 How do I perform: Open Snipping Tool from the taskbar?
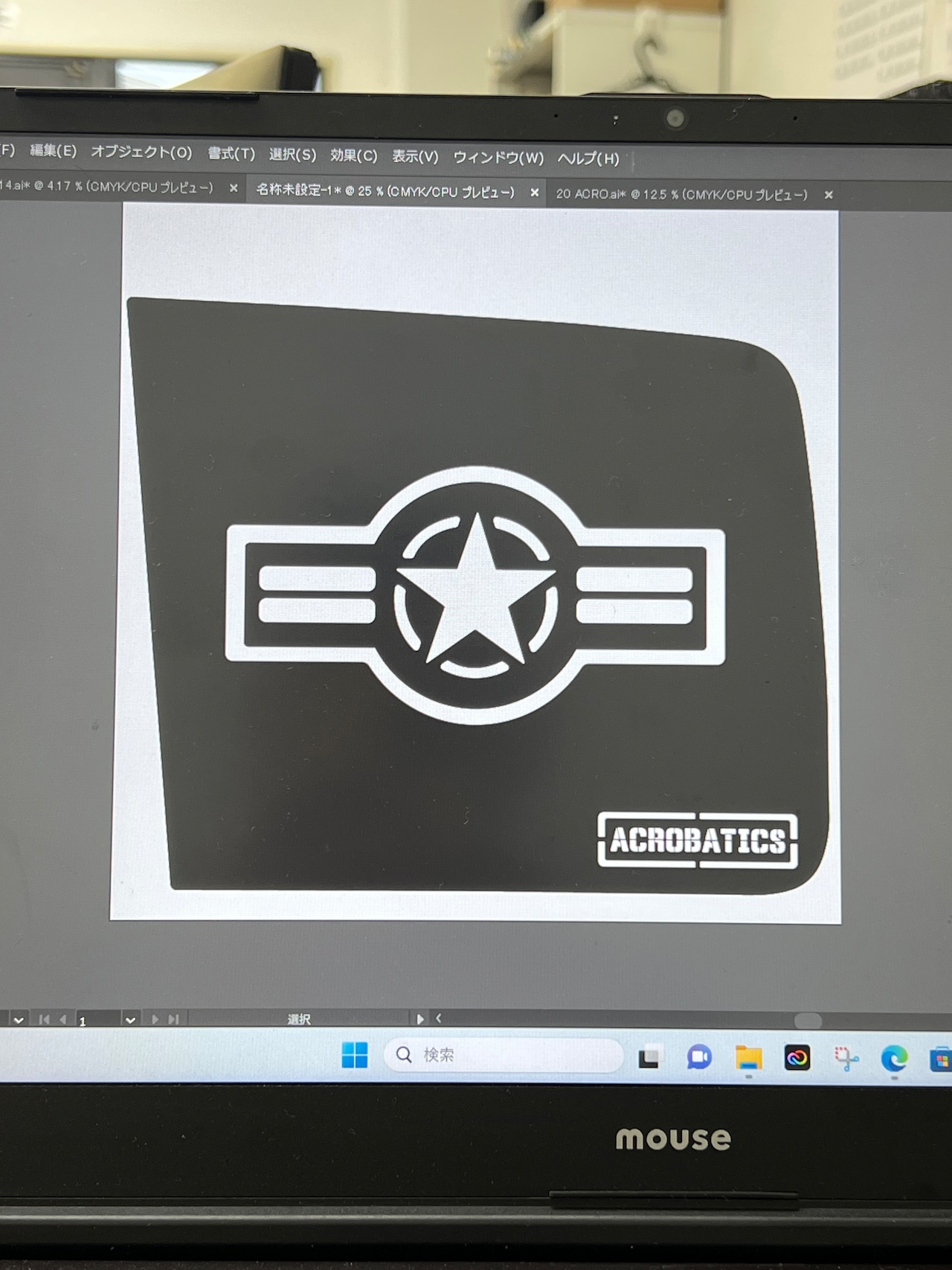(x=846, y=1059)
